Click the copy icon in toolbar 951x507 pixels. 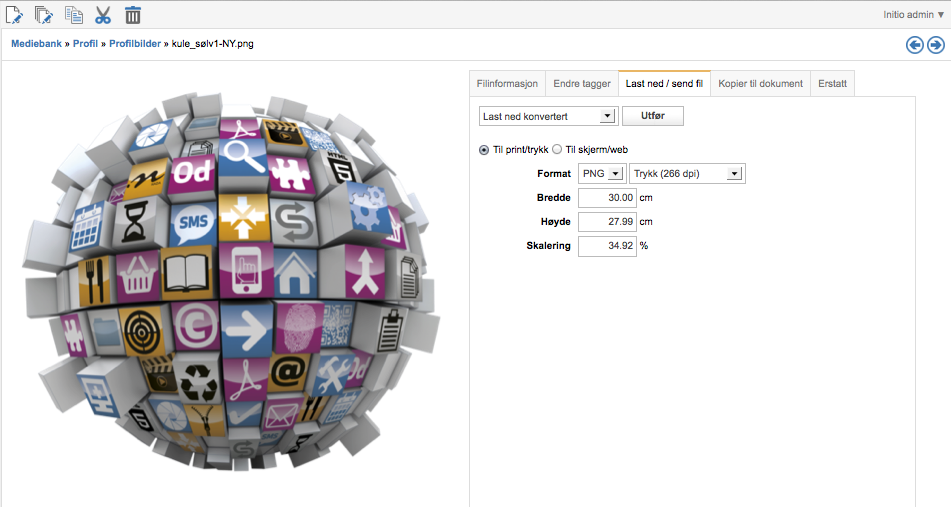[73, 14]
